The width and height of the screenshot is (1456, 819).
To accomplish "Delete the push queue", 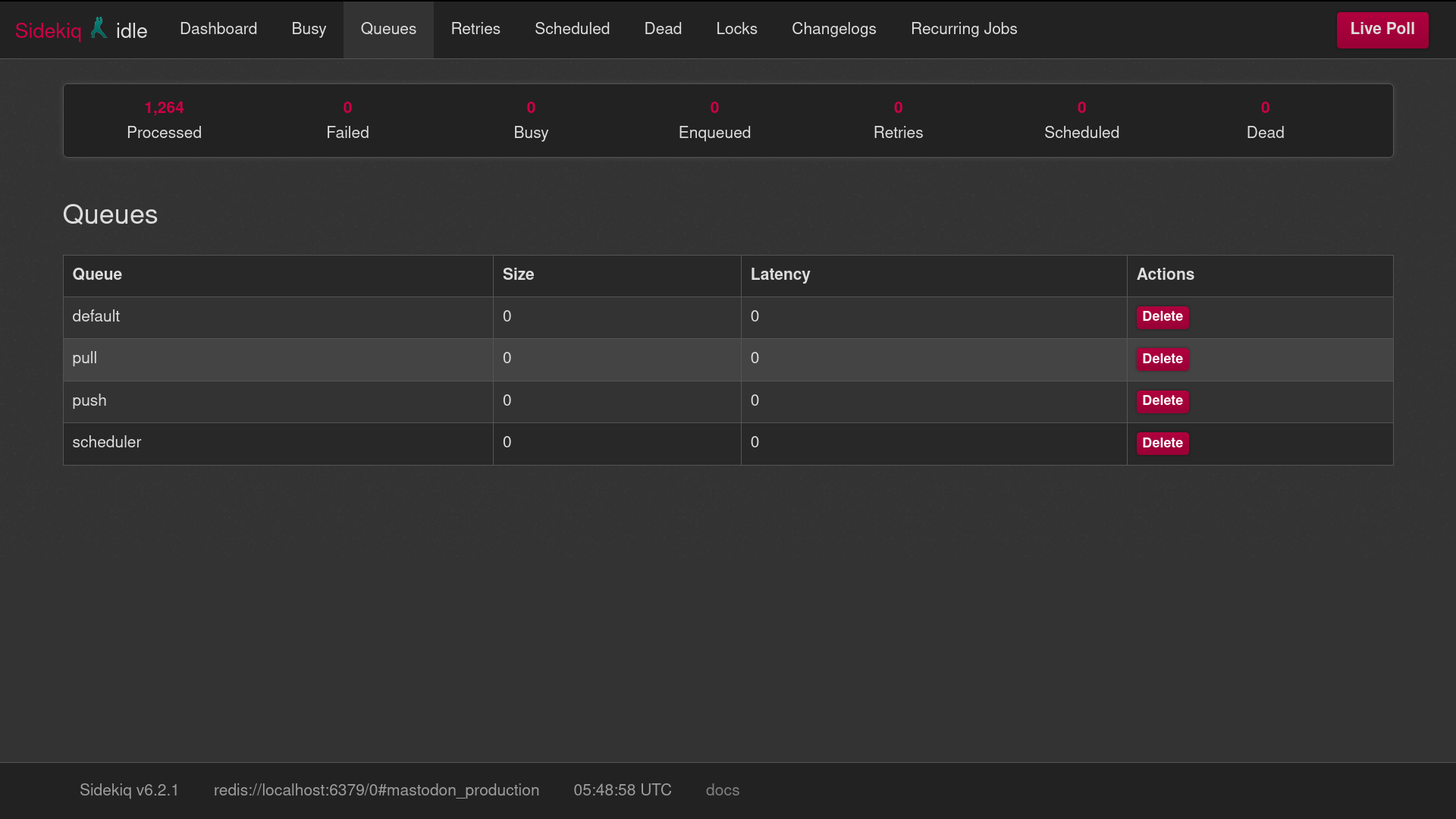I will tap(1162, 401).
